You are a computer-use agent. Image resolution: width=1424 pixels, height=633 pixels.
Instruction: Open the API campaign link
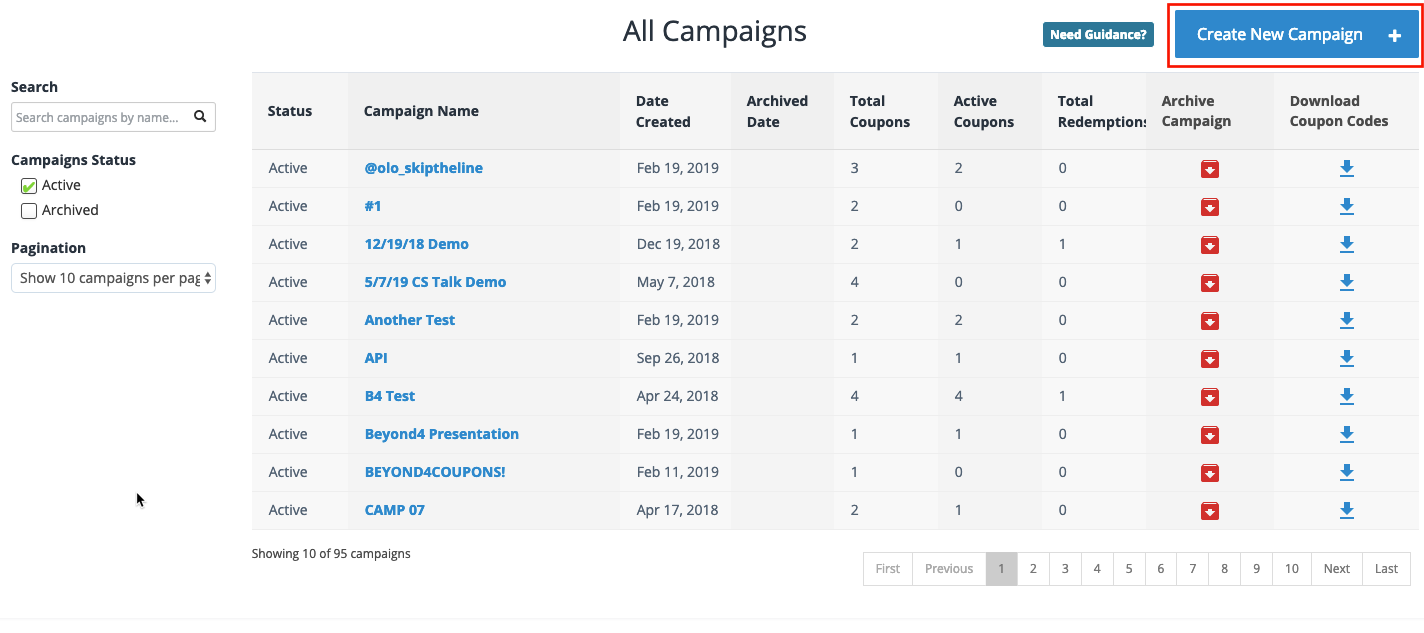point(375,358)
